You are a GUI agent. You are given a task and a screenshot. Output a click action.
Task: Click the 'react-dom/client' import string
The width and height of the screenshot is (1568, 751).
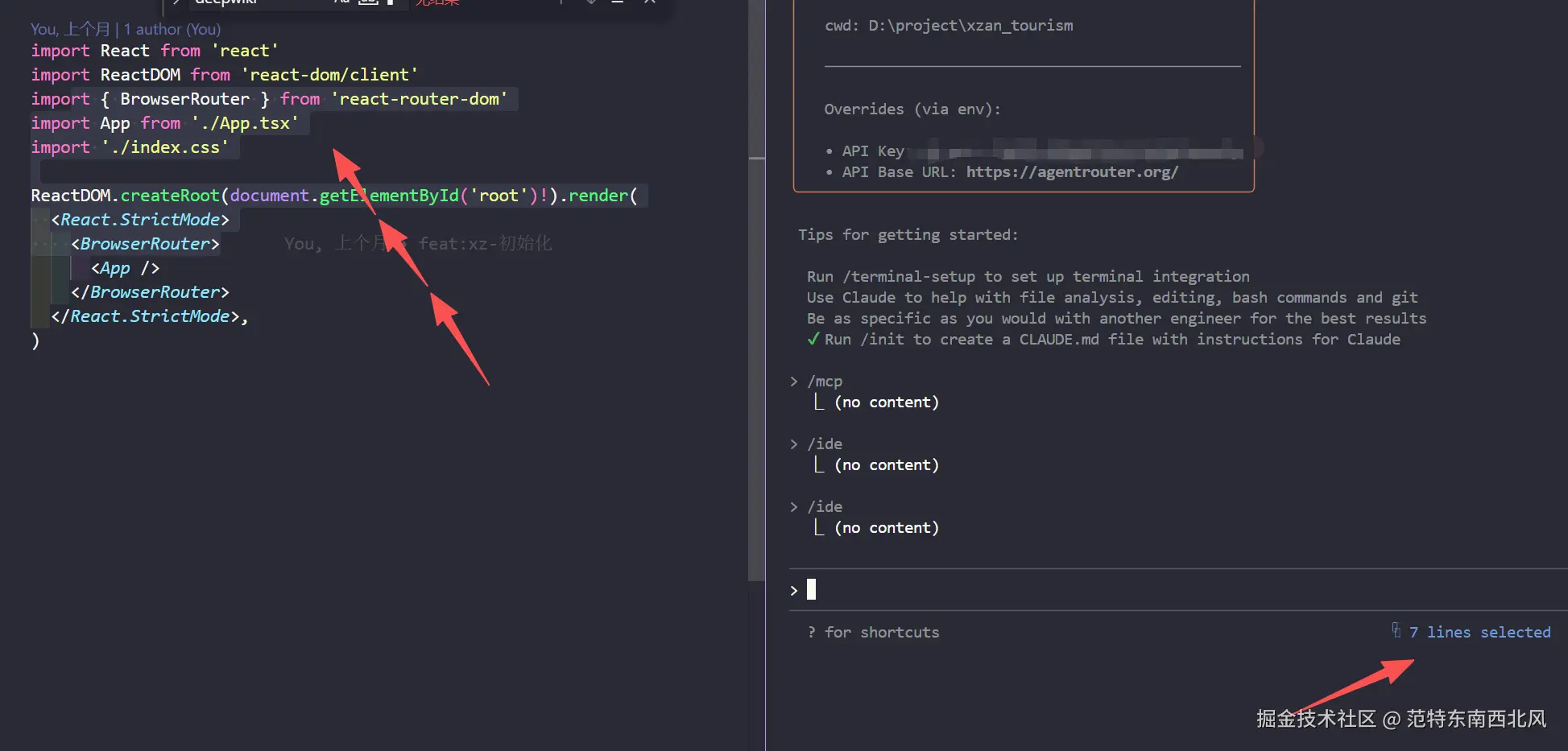click(x=329, y=74)
